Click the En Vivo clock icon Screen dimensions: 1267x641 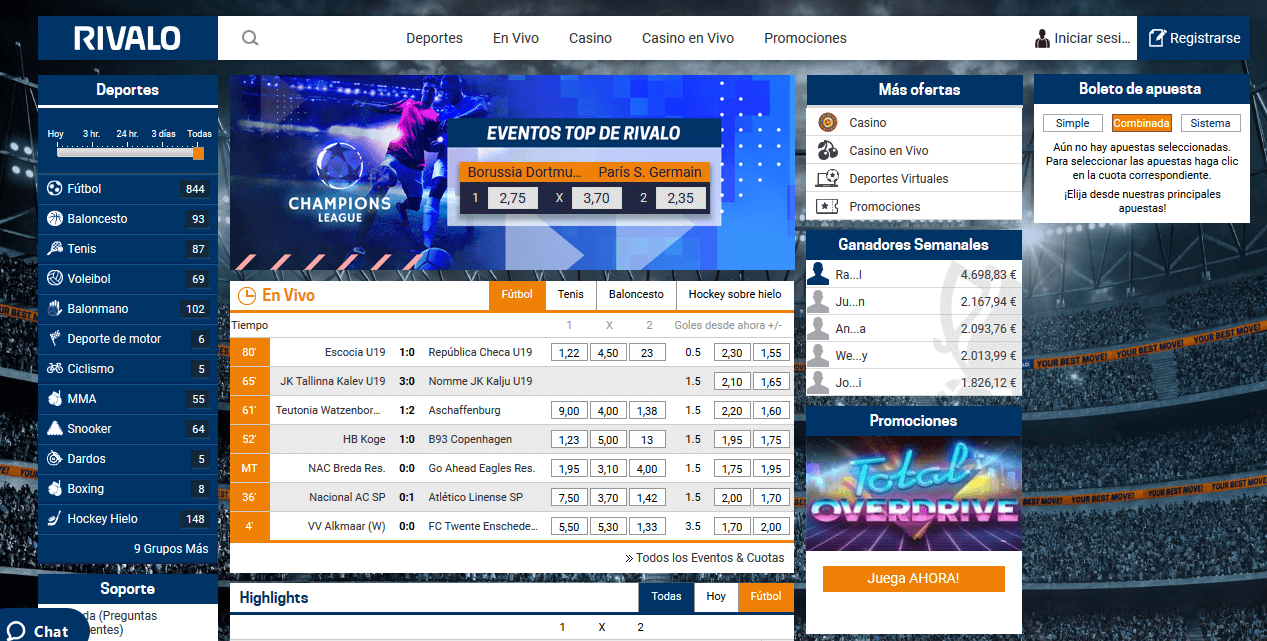point(246,296)
